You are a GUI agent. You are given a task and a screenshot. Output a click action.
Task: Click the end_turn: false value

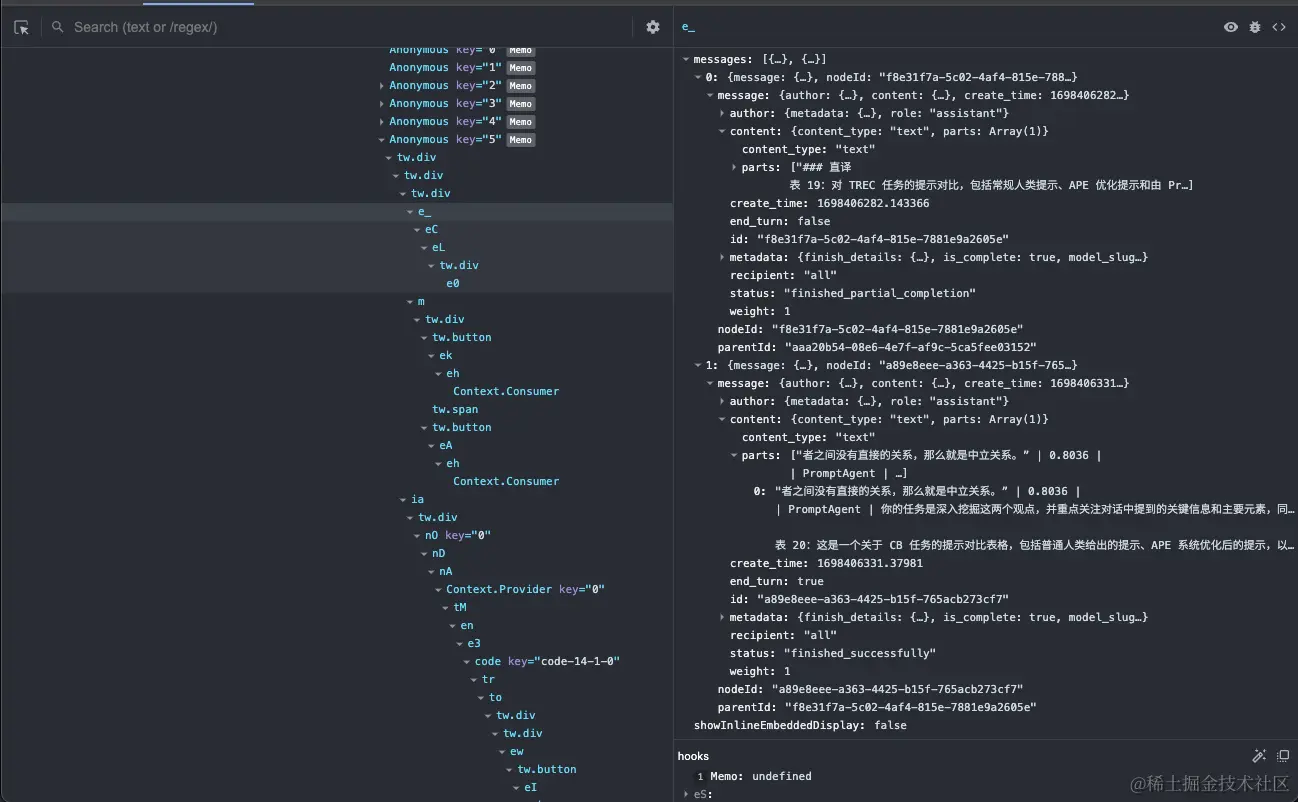coord(814,222)
